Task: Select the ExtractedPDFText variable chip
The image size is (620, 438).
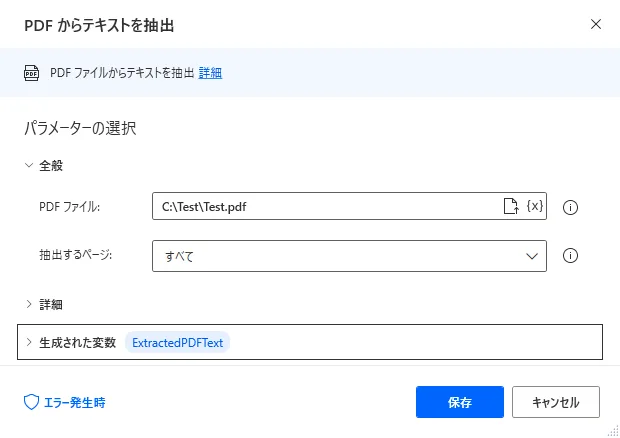Action: 178,342
